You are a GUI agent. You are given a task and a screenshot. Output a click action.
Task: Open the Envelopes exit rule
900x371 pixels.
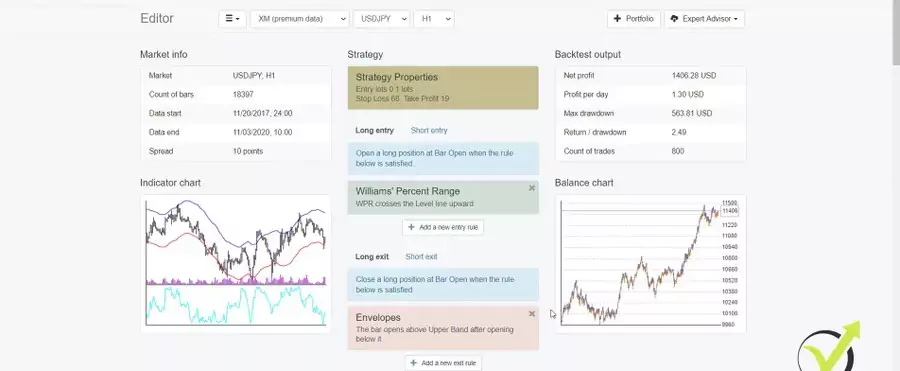(x=443, y=328)
